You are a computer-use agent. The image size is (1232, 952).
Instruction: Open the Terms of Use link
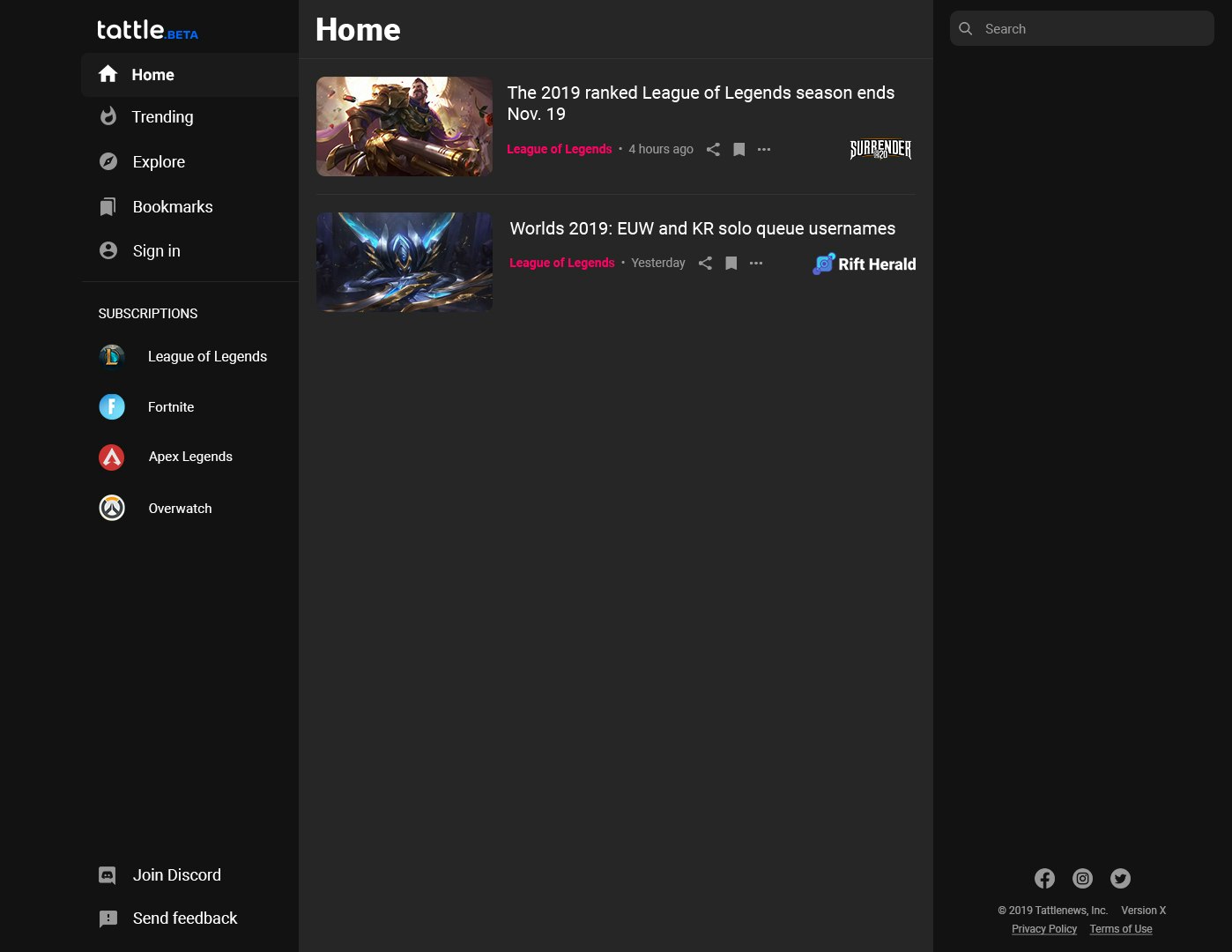1121,929
